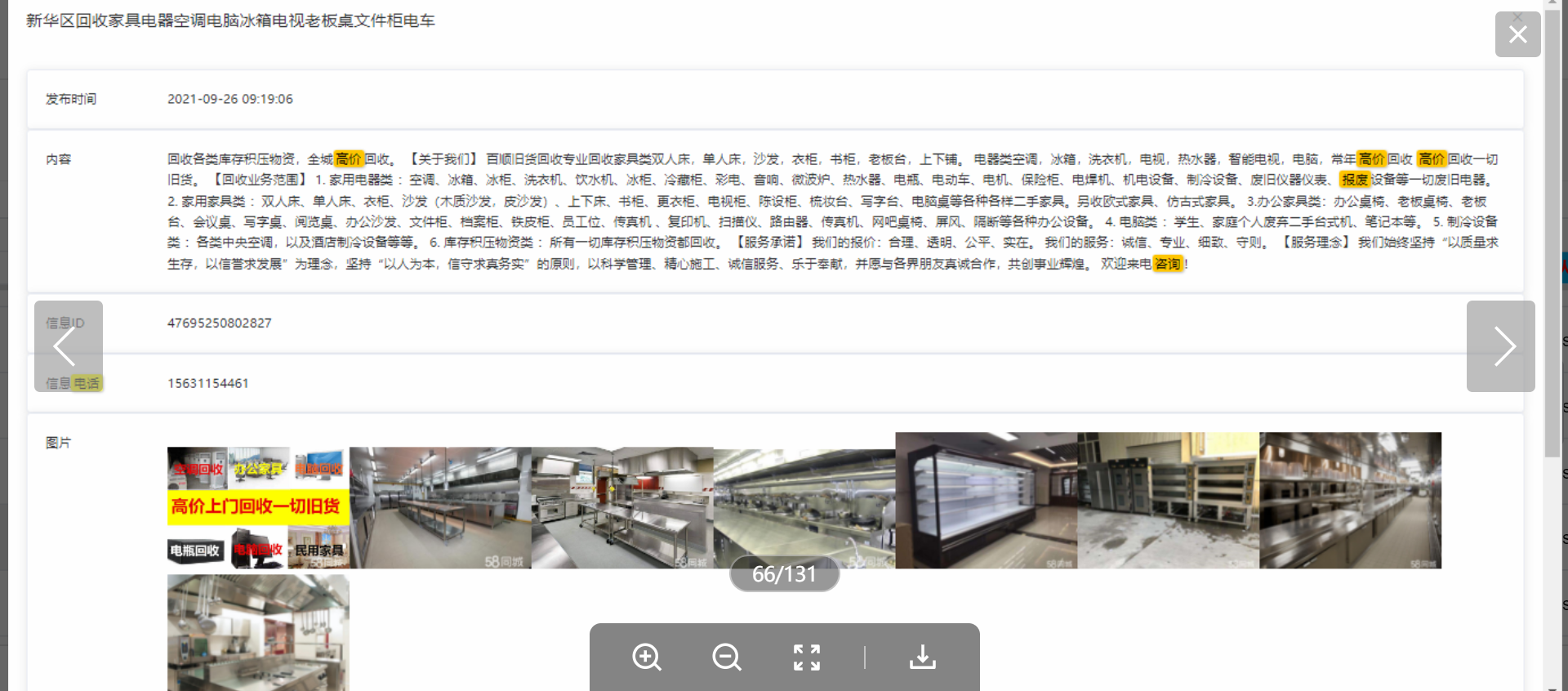The height and width of the screenshot is (691, 1568).
Task: Open the yellow 高价上门回收一切旧货 thumbnail
Action: pyautogui.click(x=258, y=507)
